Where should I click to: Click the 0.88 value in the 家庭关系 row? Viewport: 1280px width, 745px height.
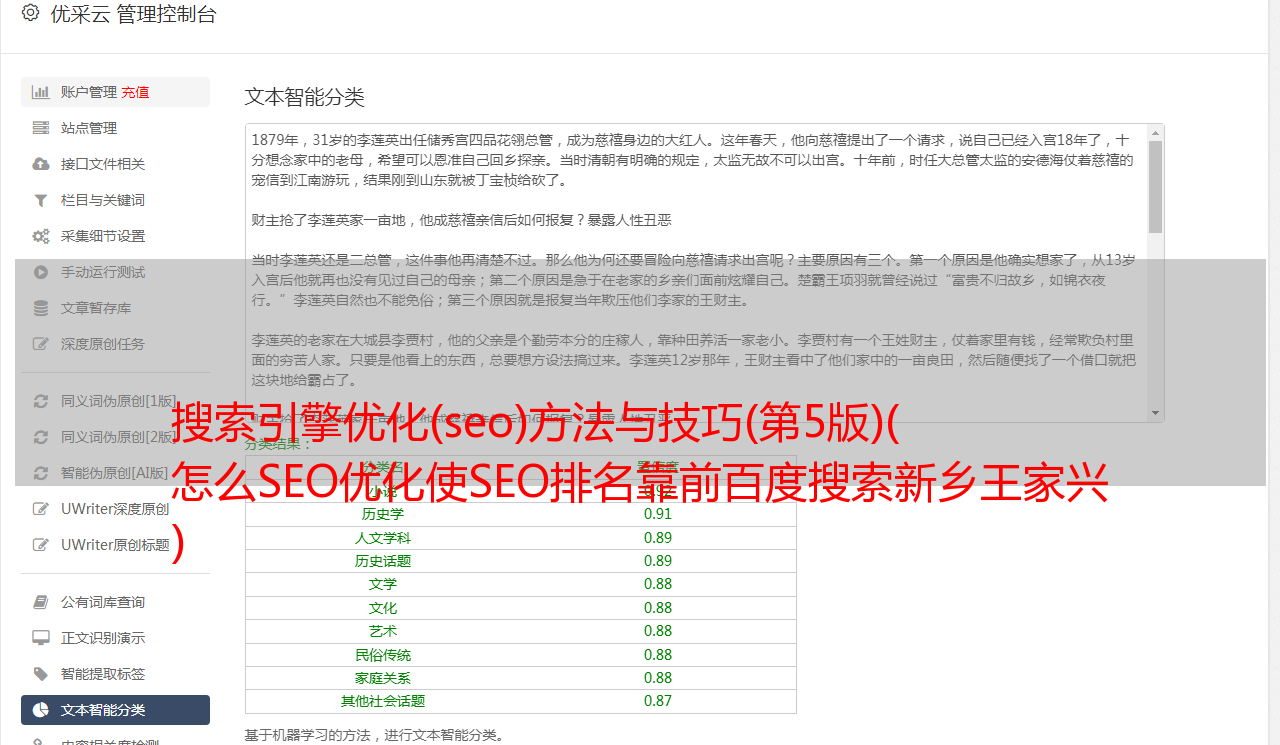pyautogui.click(x=658, y=678)
